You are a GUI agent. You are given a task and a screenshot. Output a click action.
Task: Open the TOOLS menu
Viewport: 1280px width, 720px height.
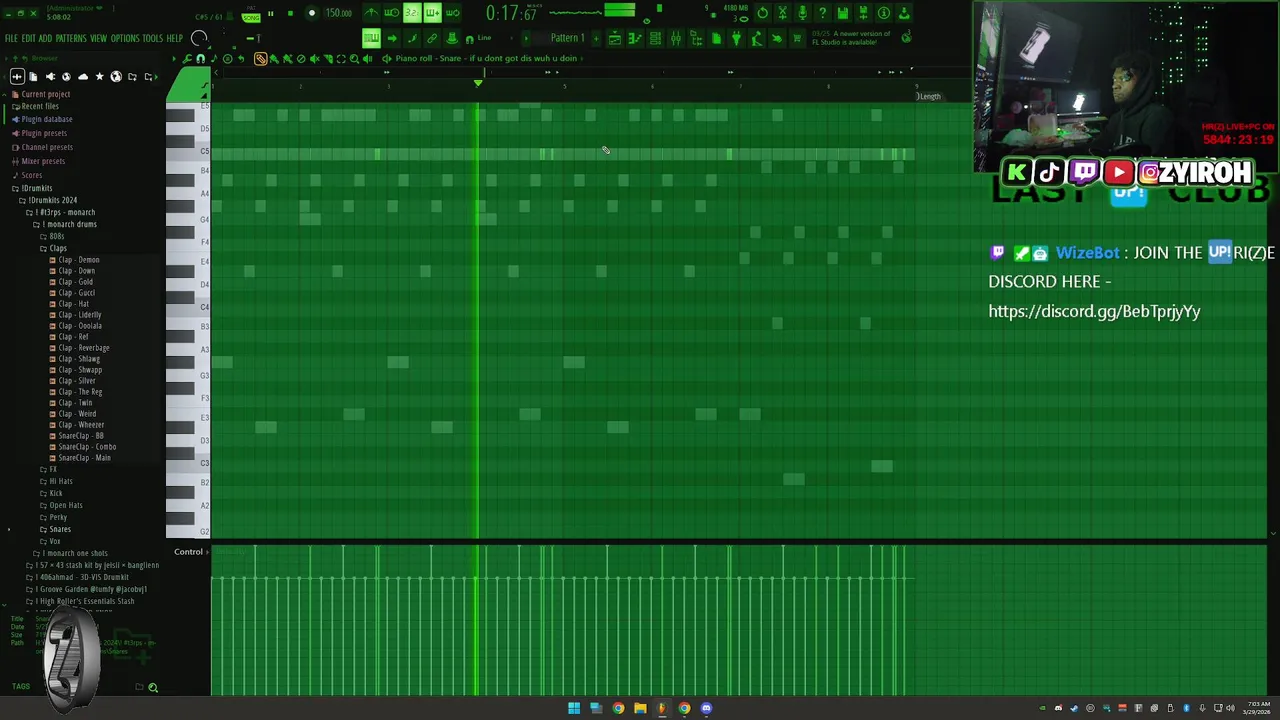point(152,38)
